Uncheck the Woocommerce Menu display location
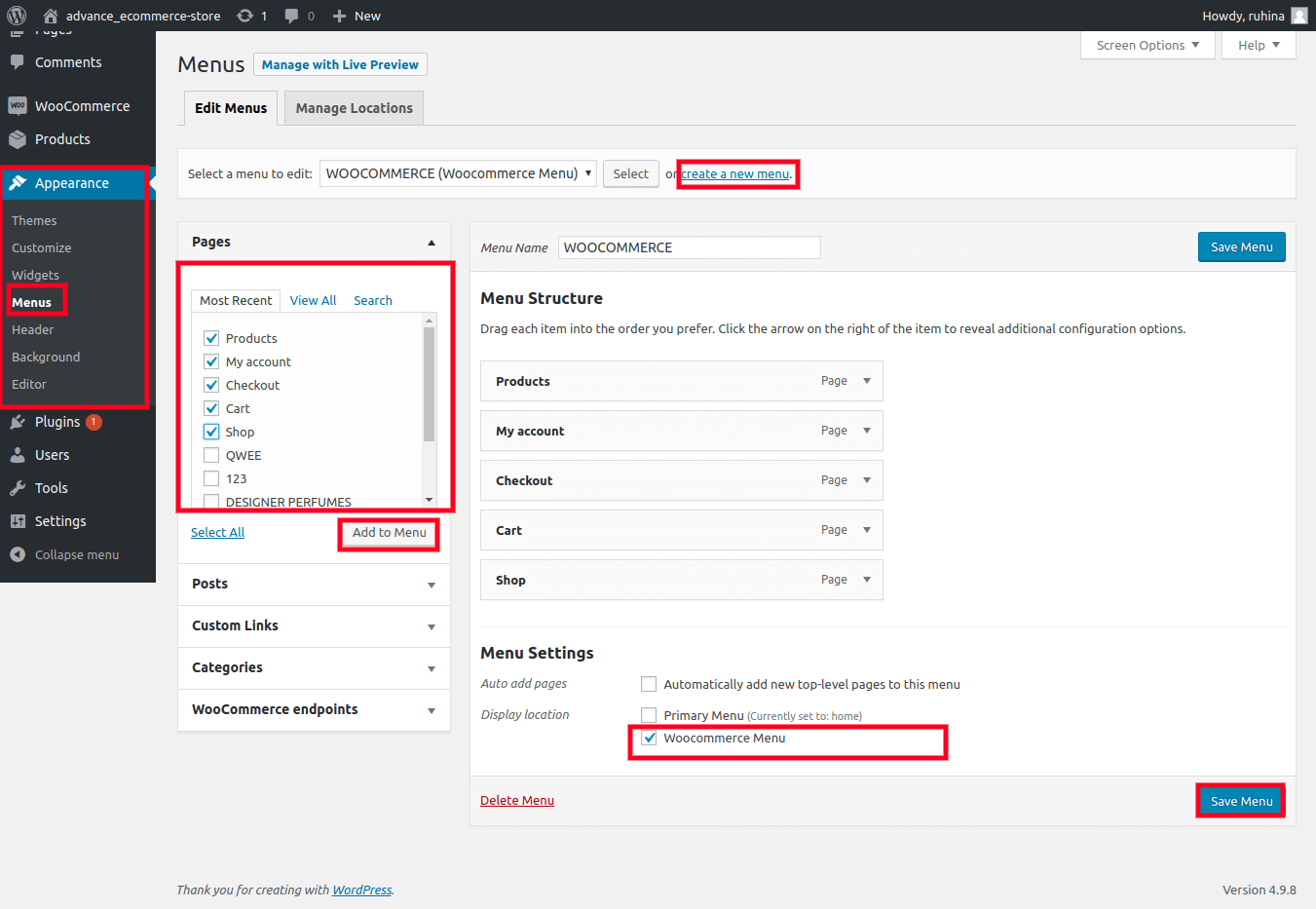 (x=650, y=739)
